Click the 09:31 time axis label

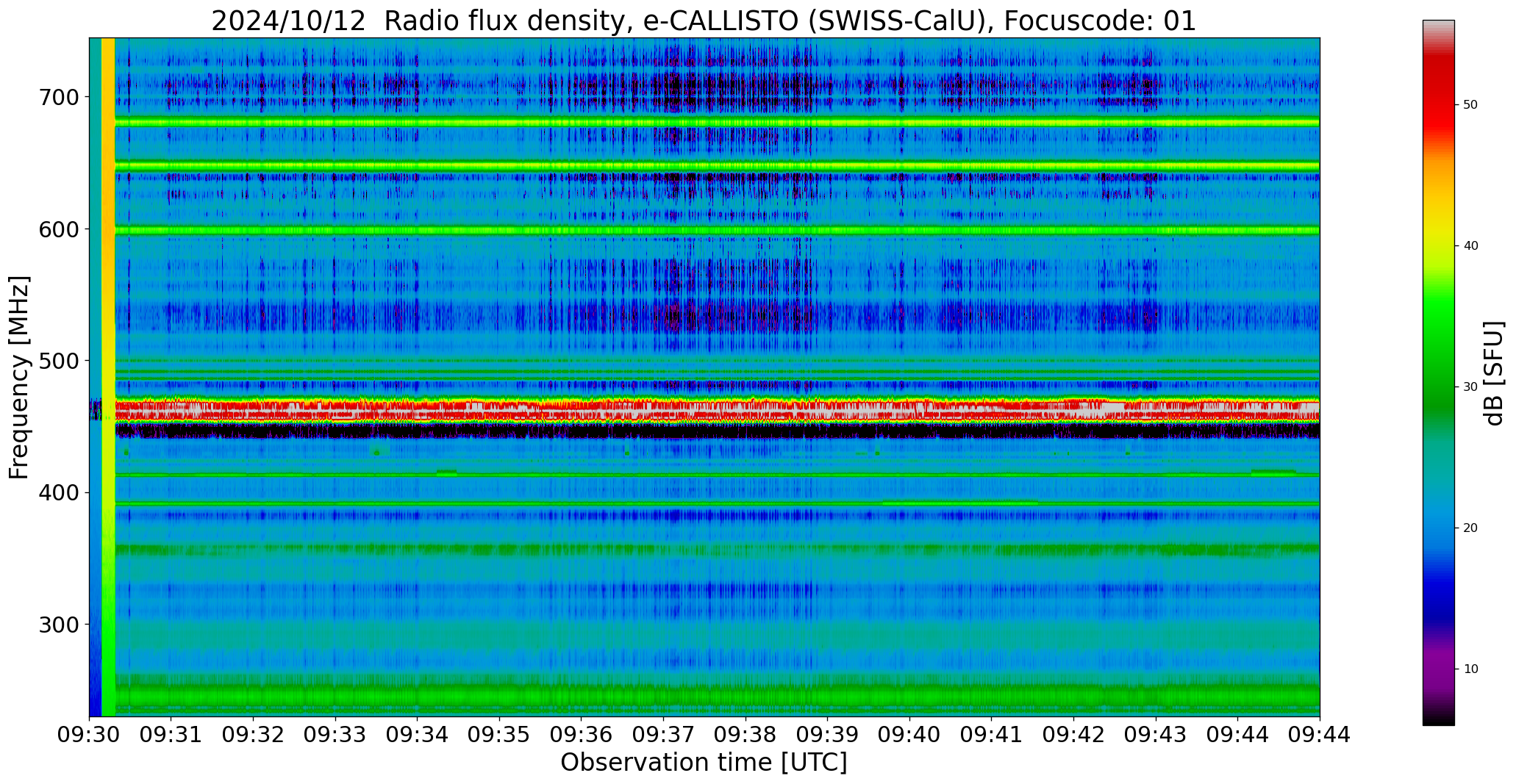click(x=171, y=735)
